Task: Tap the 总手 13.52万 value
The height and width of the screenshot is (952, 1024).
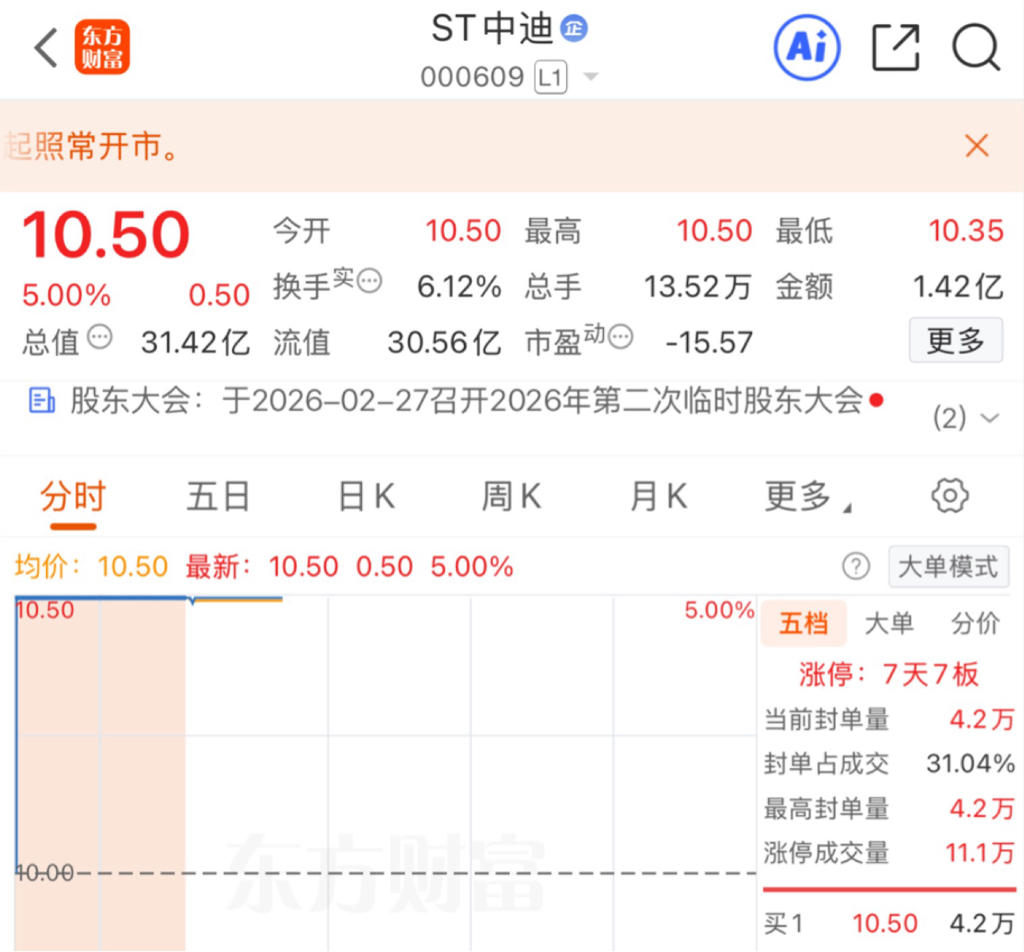Action: tap(698, 287)
